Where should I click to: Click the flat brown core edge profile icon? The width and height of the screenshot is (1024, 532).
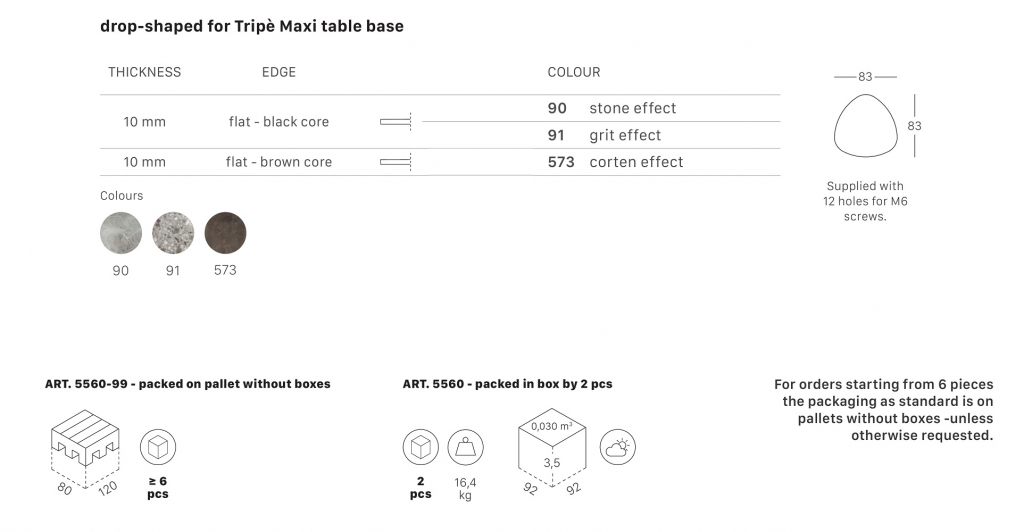tap(396, 162)
